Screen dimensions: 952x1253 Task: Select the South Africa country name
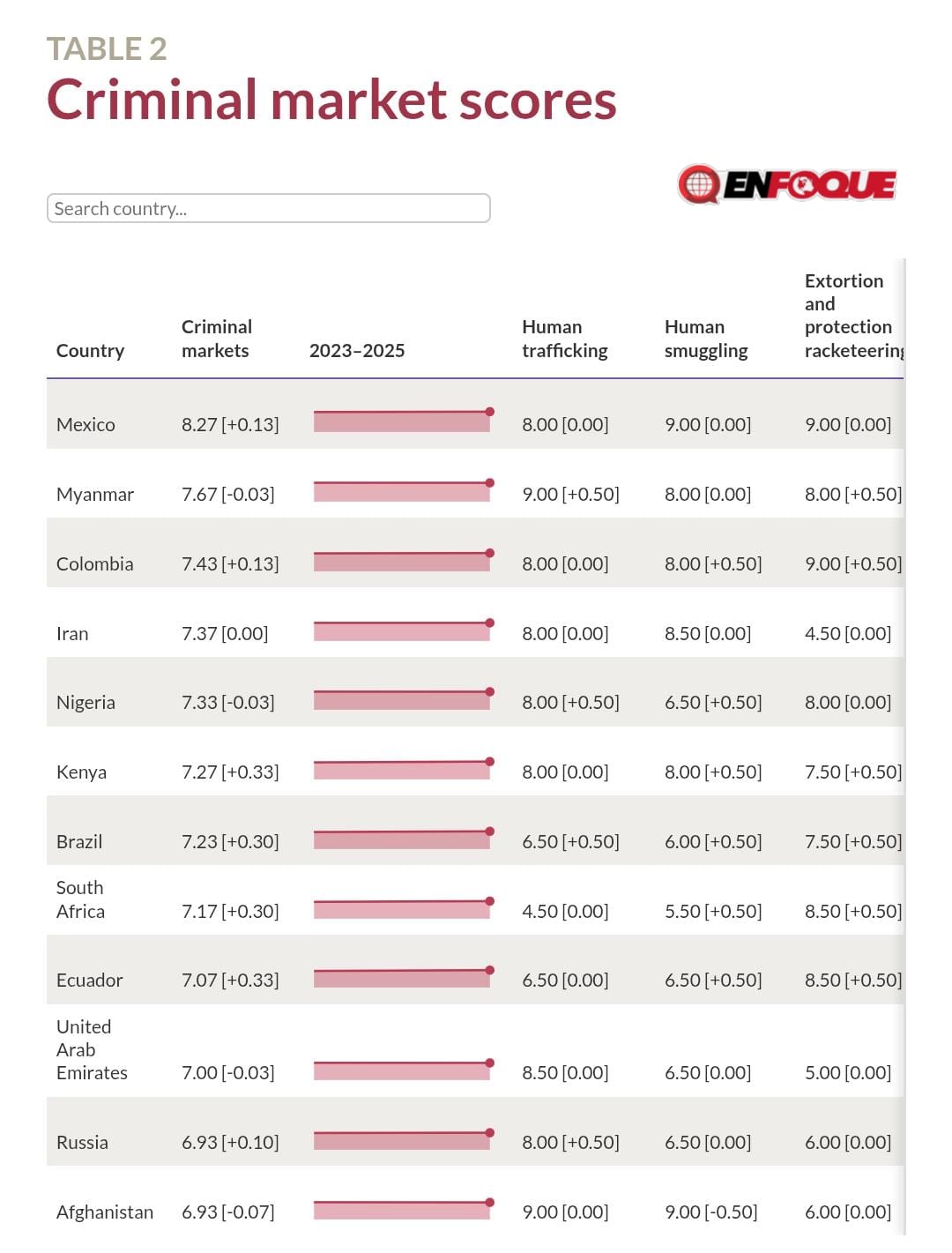click(x=80, y=899)
